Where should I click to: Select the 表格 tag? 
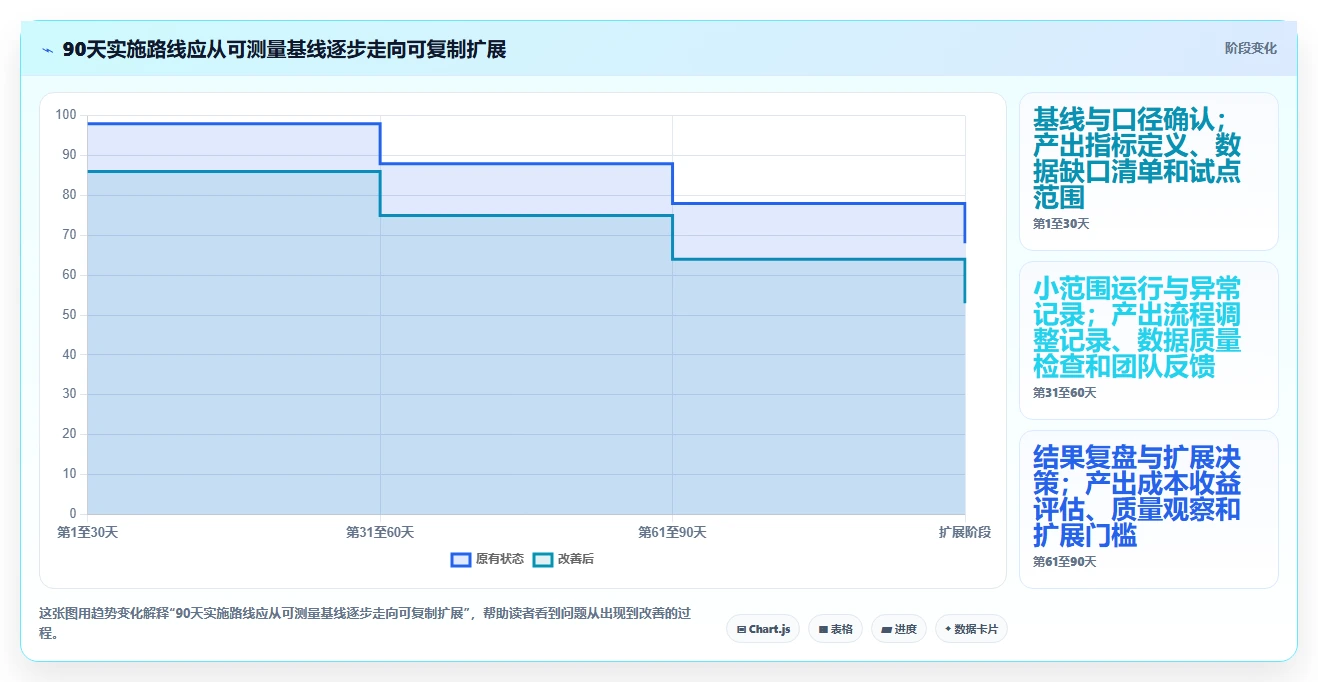835,629
